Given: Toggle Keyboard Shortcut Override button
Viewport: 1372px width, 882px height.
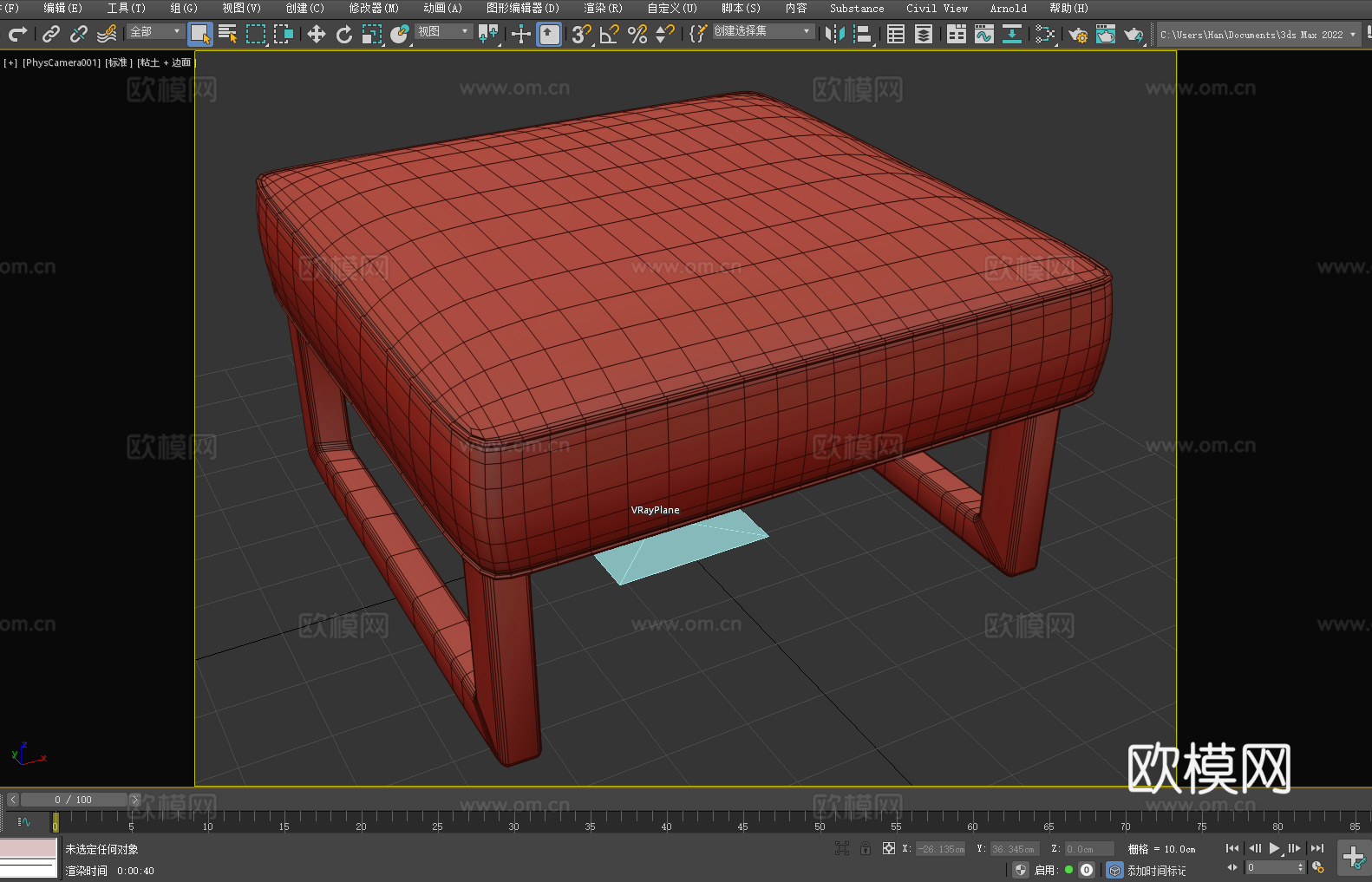Looking at the screenshot, I should click(x=549, y=34).
